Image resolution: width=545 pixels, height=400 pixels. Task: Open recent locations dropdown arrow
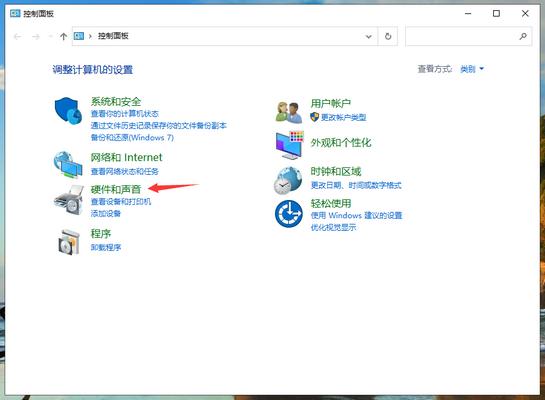[50, 36]
